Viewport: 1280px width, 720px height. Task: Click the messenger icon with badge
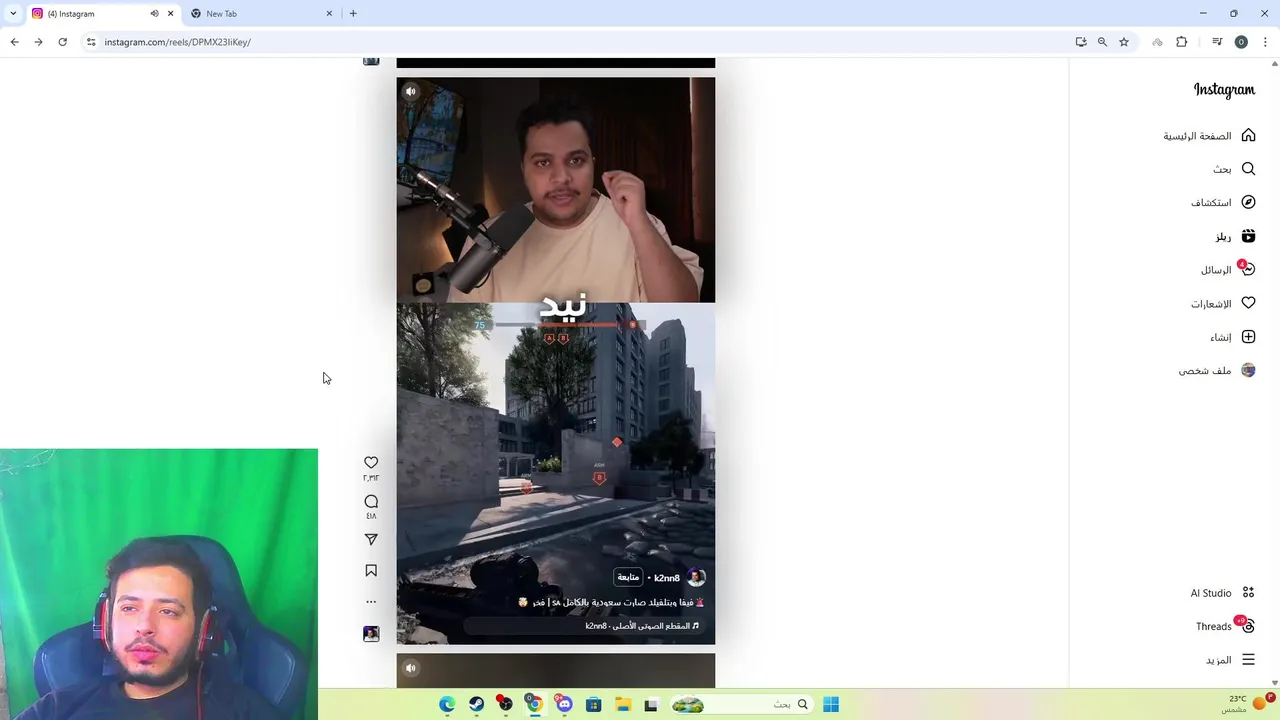[x=1247, y=269]
